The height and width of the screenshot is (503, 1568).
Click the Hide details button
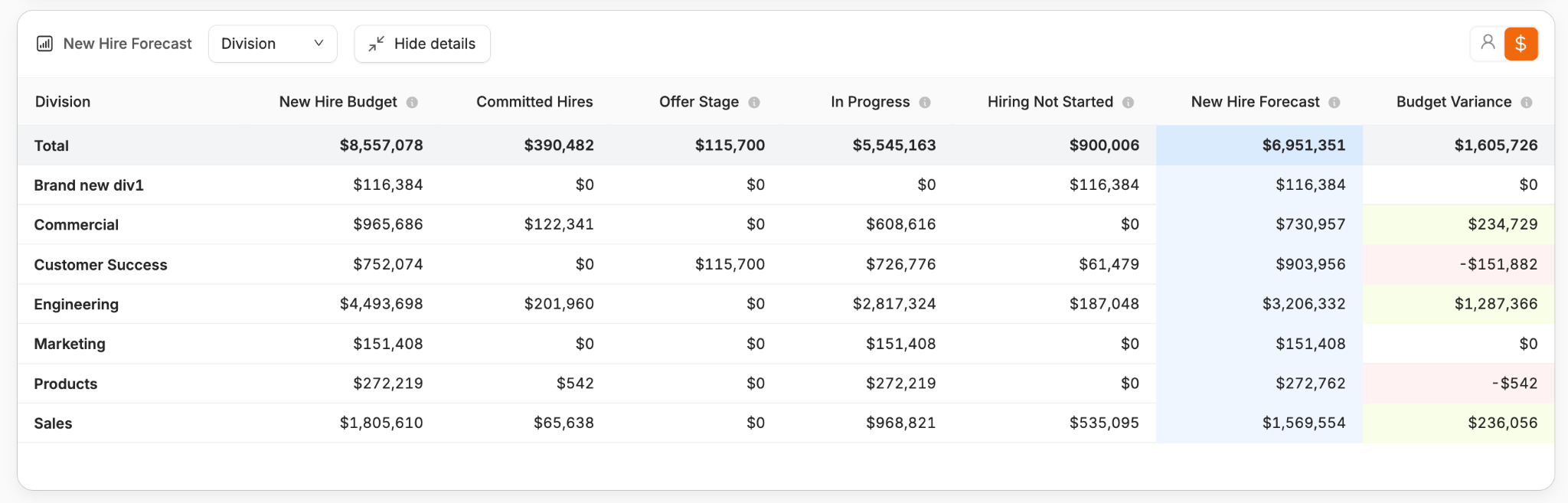click(422, 44)
